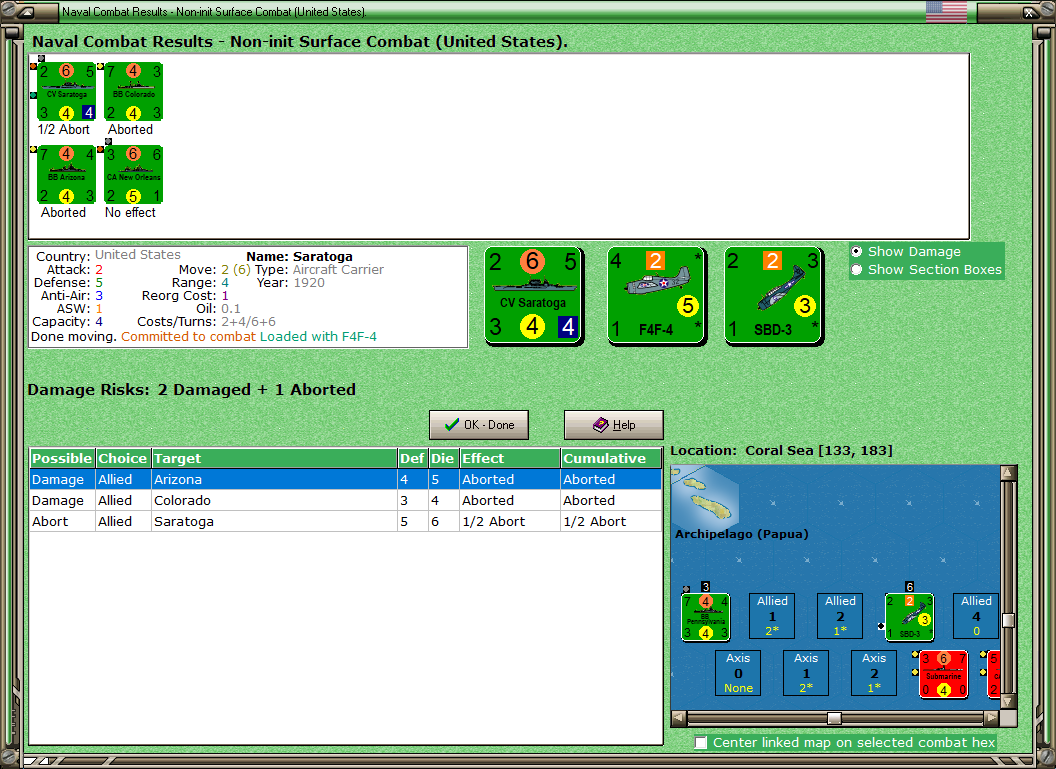Click the map vertical scrollbar thumb

click(1008, 620)
